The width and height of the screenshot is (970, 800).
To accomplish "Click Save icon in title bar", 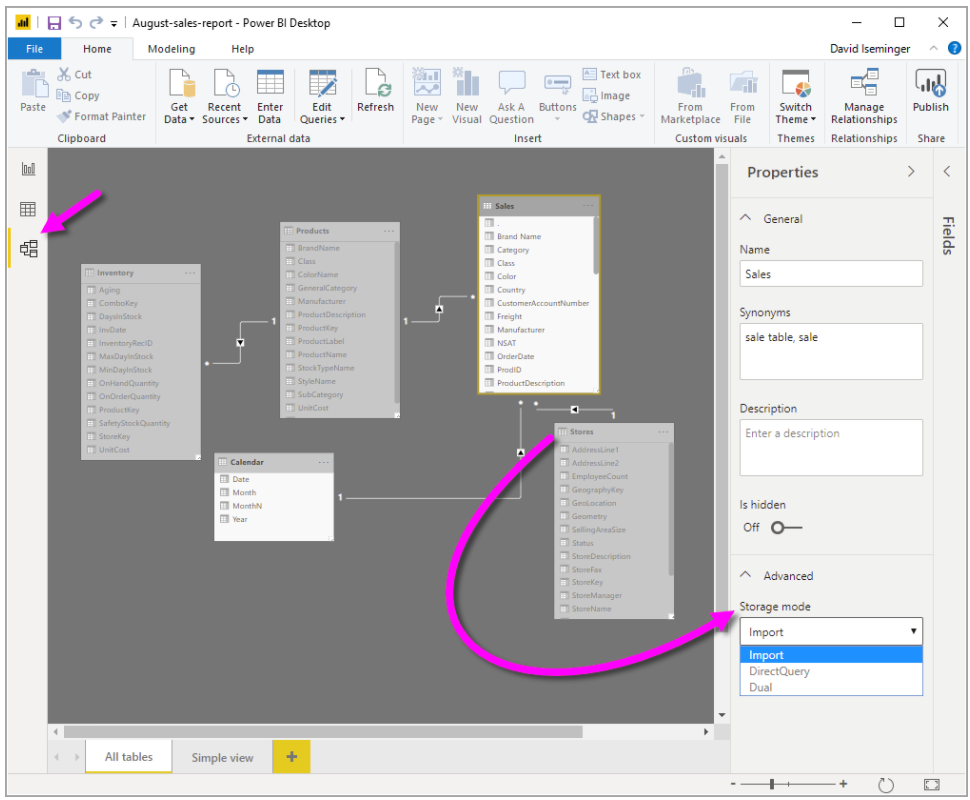I will tap(54, 23).
